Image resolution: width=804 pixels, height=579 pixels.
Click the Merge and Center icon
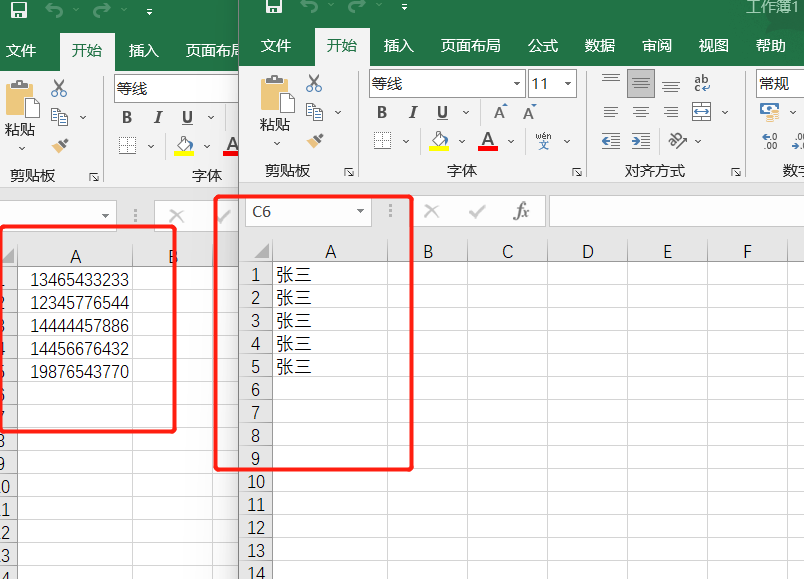(700, 112)
